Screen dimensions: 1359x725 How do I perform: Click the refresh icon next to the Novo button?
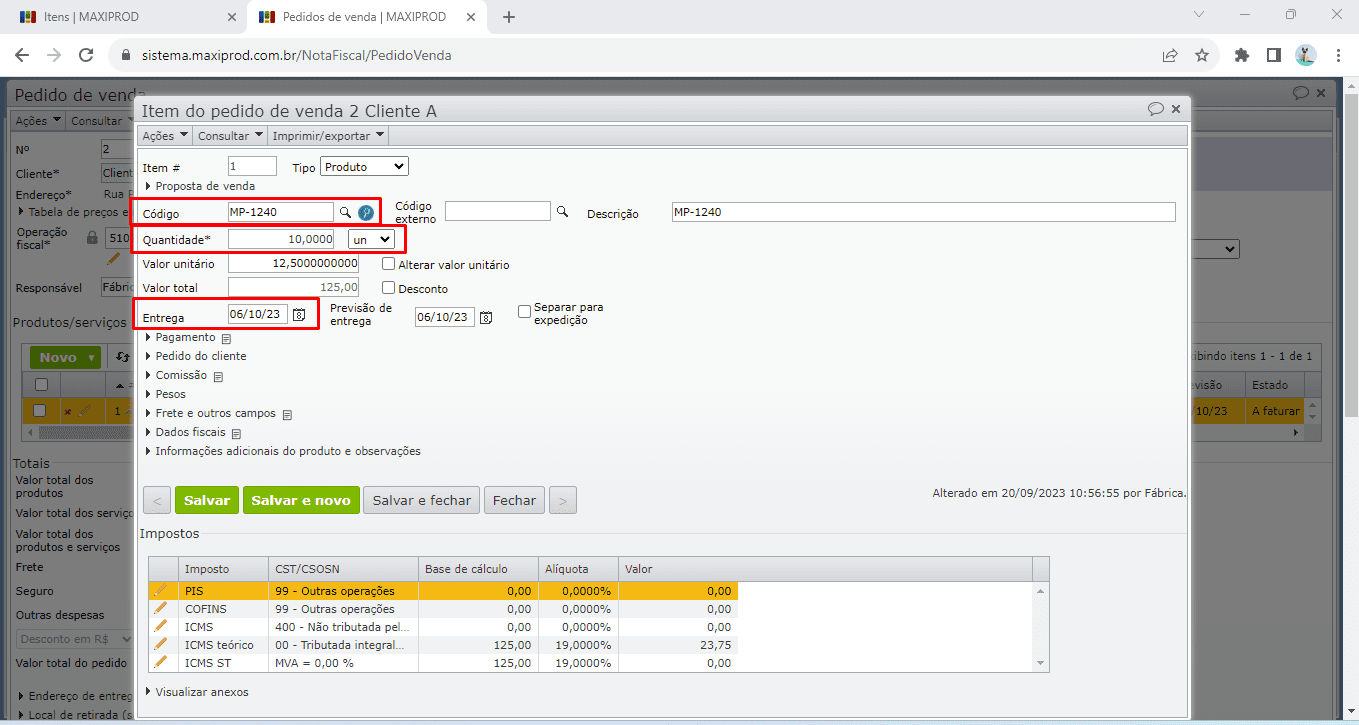click(x=122, y=357)
